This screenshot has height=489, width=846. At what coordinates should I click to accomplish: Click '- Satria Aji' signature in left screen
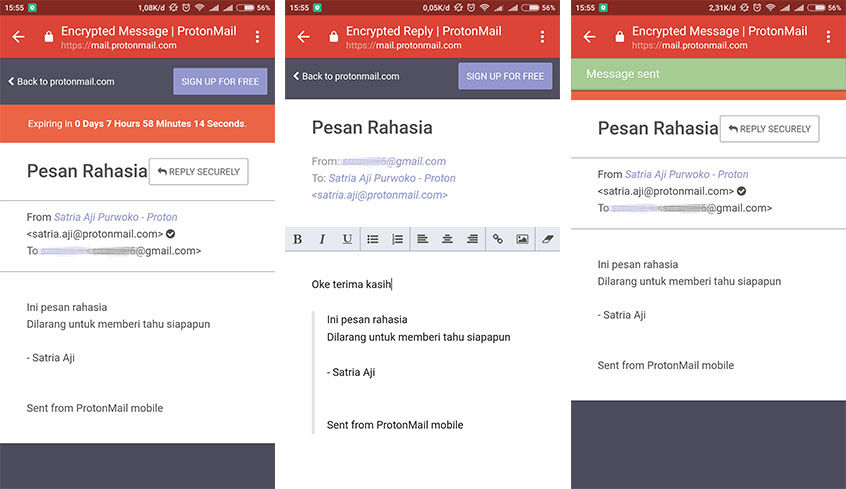pos(51,358)
